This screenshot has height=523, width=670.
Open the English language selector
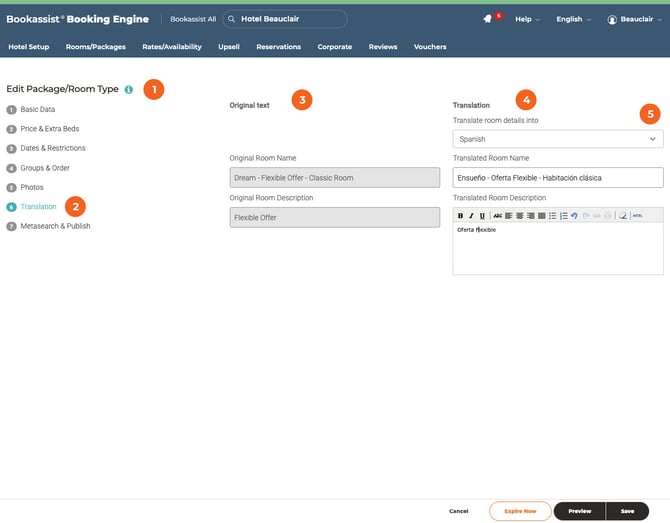[573, 19]
